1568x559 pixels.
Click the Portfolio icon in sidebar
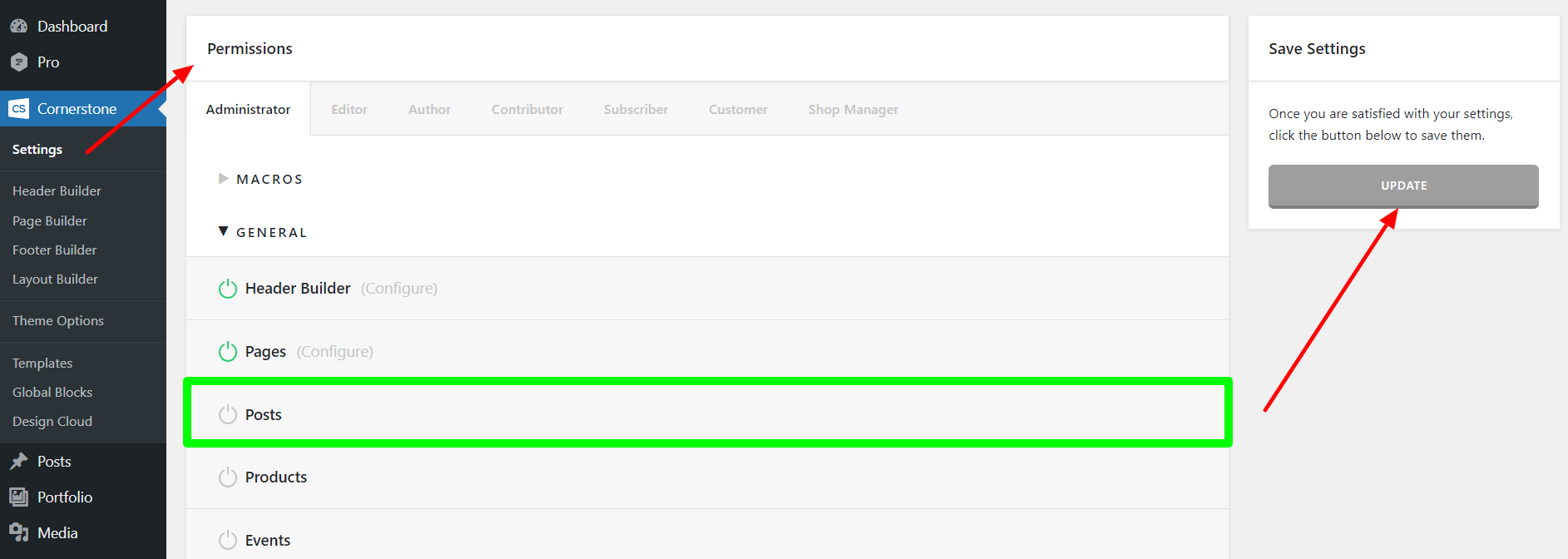(x=18, y=497)
